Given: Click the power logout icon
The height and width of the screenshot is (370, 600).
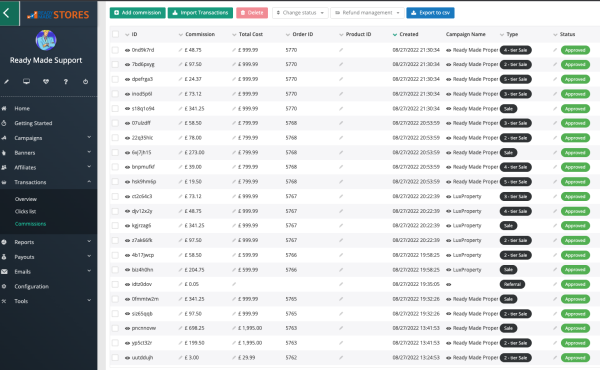Looking at the screenshot, I should pos(85,81).
